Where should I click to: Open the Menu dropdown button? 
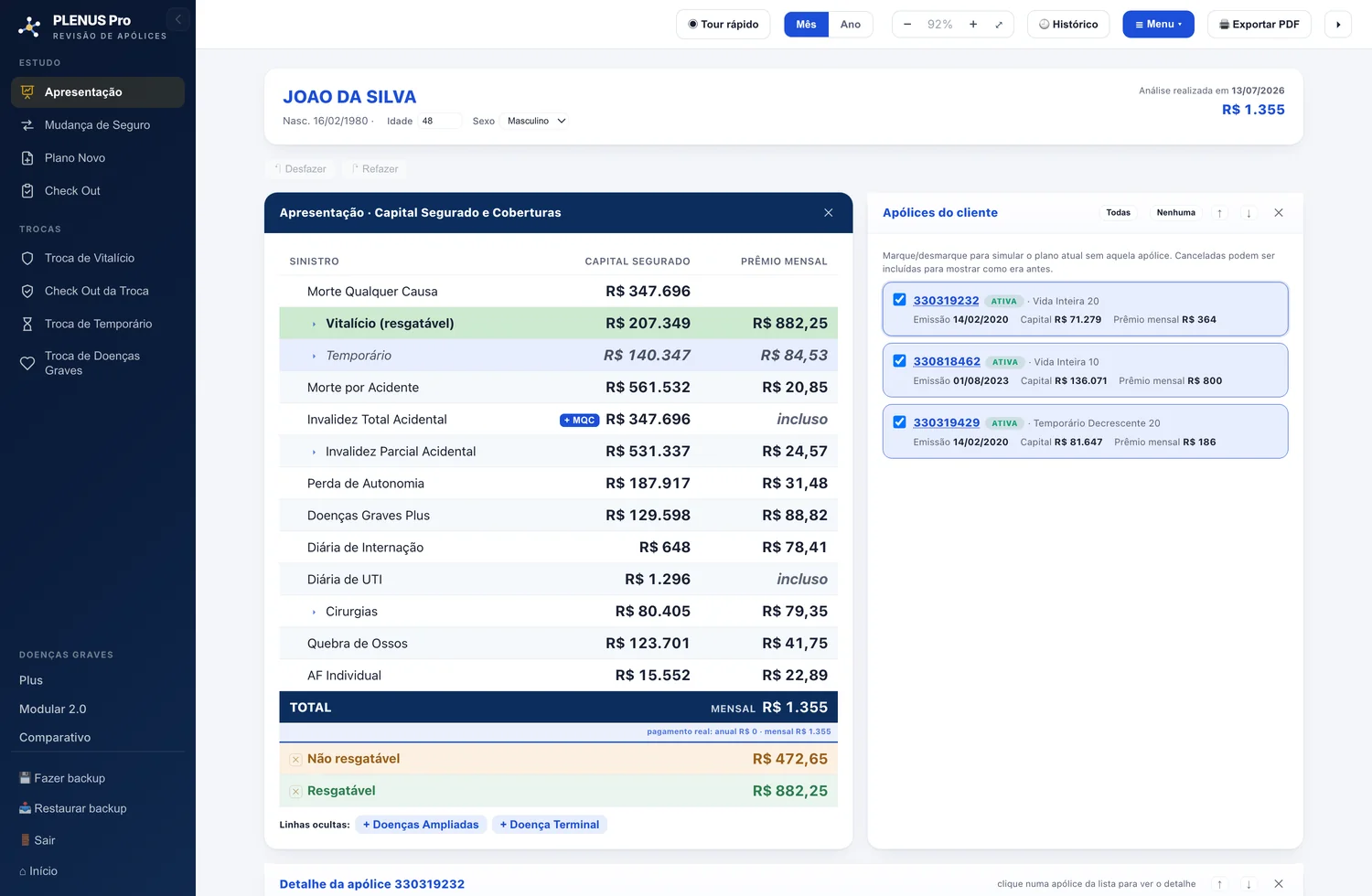(x=1158, y=25)
